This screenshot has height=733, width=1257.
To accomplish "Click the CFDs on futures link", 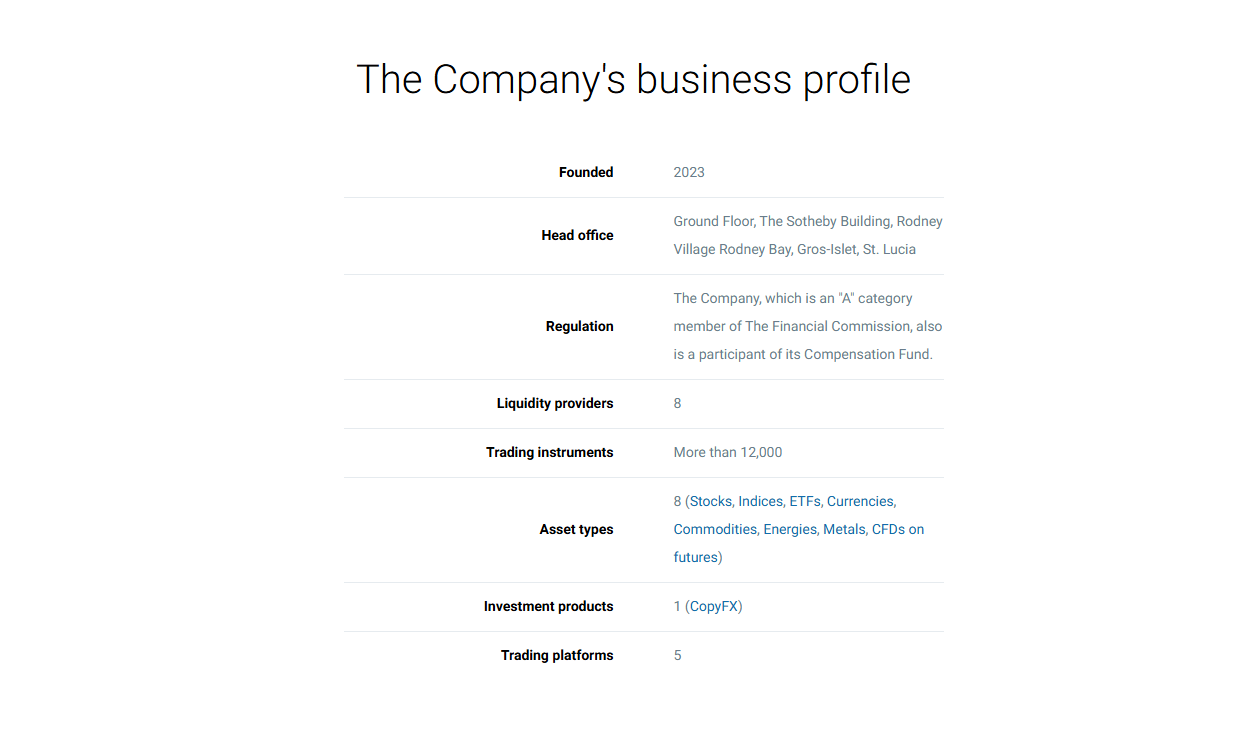I will pyautogui.click(x=897, y=529).
